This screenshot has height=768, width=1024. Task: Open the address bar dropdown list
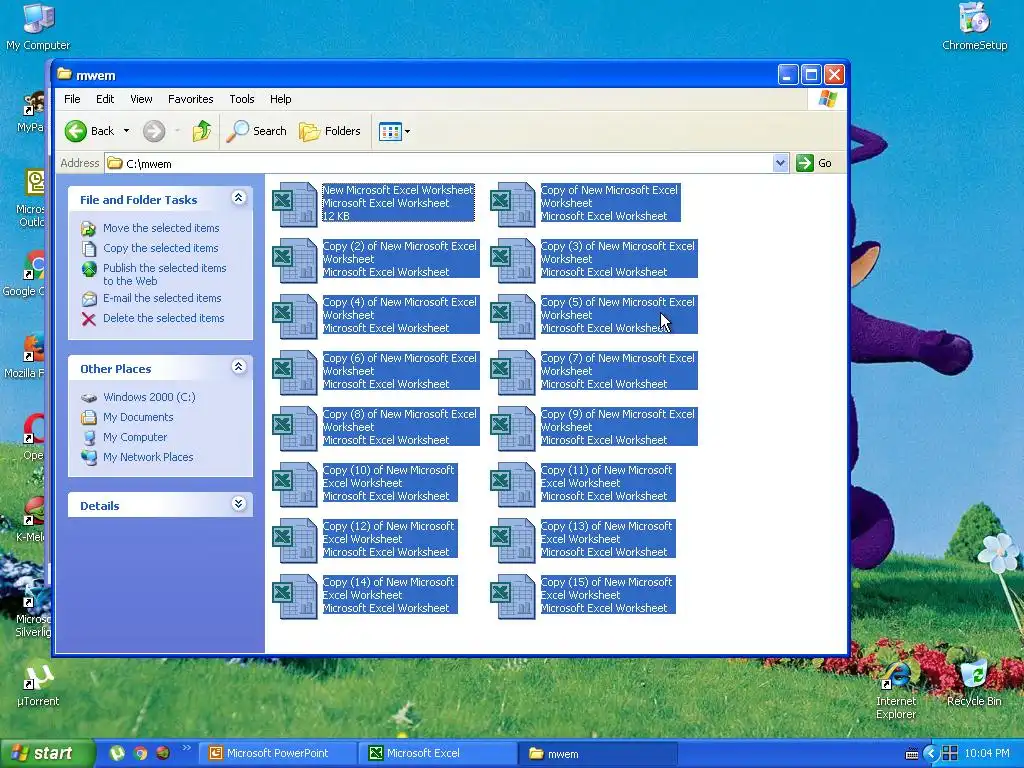click(x=780, y=163)
